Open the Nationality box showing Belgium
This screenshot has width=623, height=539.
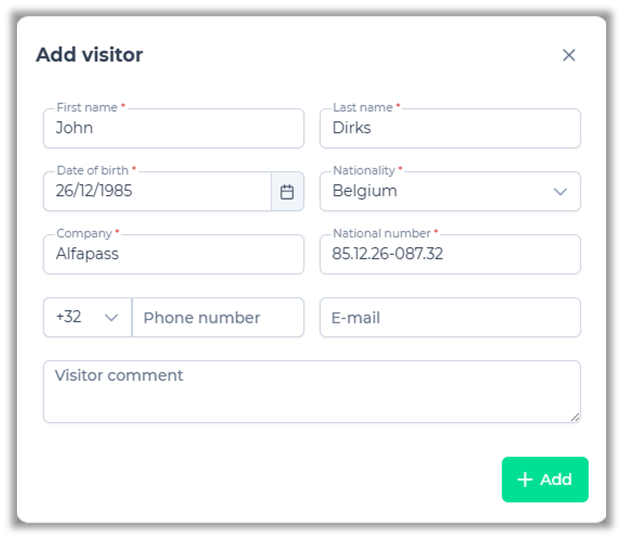[440, 192]
